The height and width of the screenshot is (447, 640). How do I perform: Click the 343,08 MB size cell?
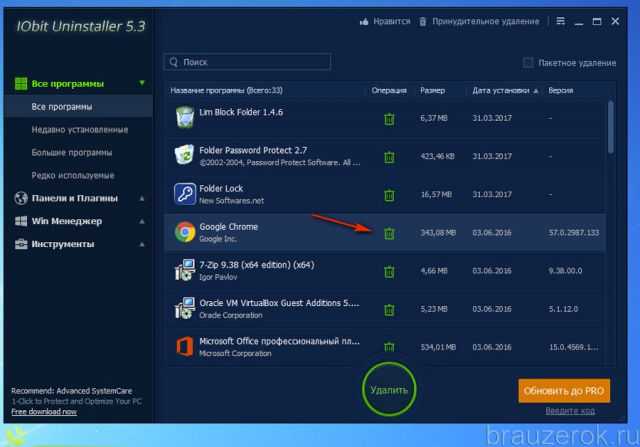click(x=438, y=233)
